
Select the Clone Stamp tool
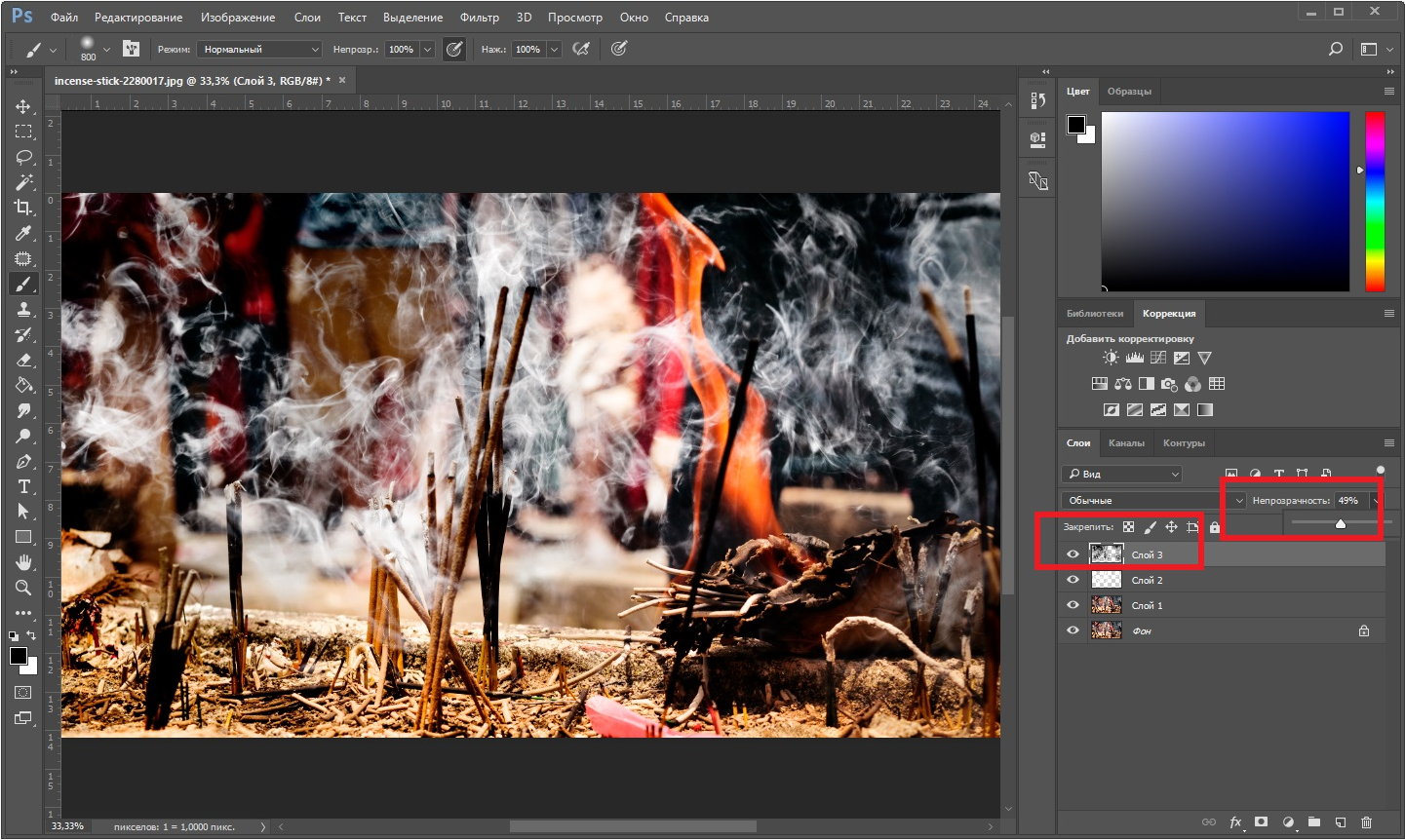(23, 309)
